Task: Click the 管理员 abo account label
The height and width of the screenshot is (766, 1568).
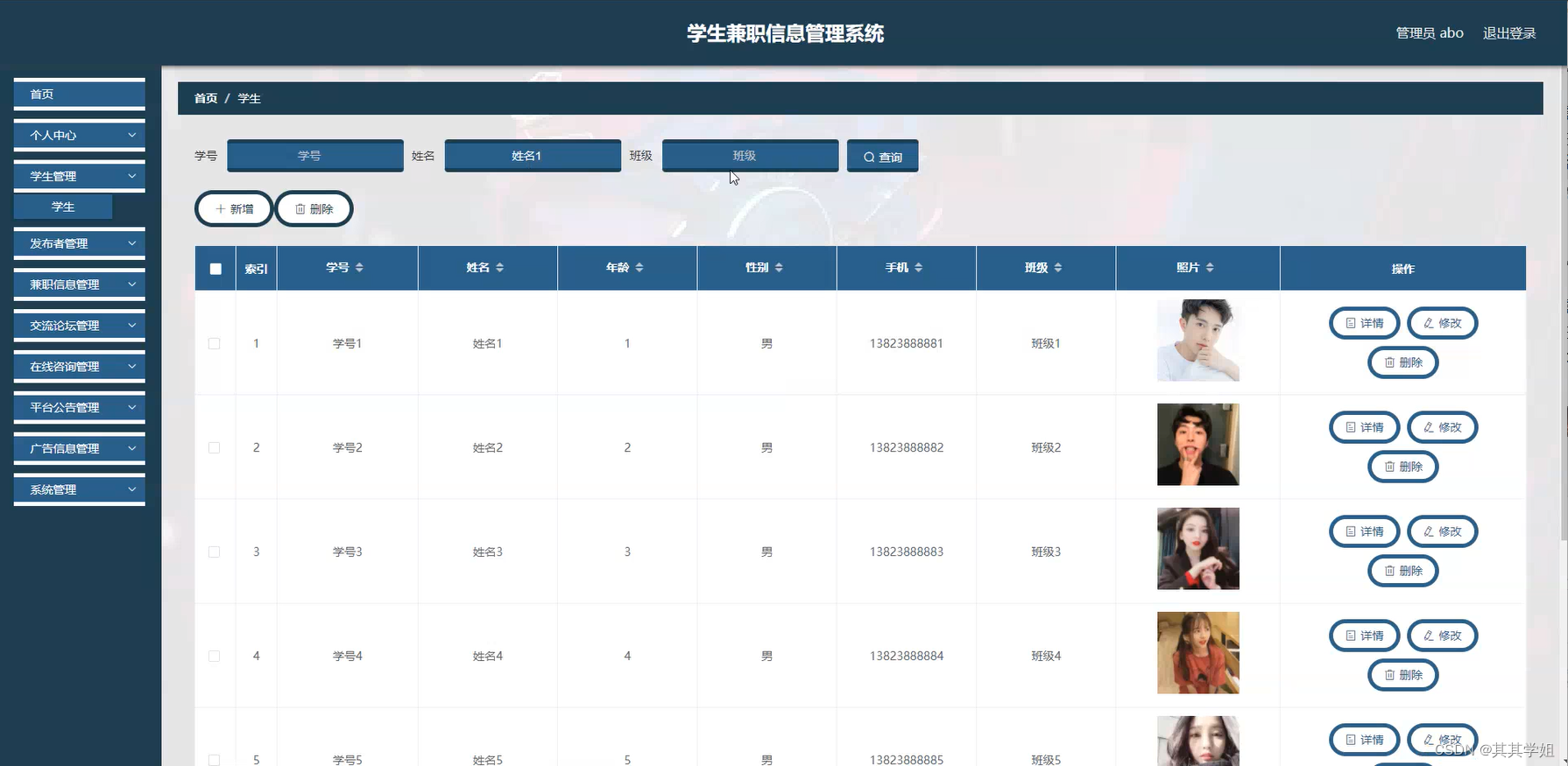Action: (x=1430, y=33)
